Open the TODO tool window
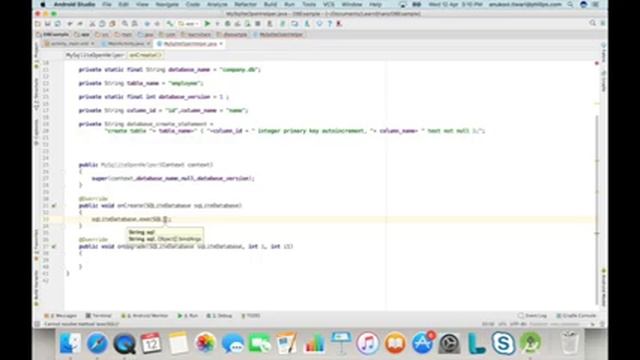Viewport: 640px width, 360px height. tap(251, 316)
